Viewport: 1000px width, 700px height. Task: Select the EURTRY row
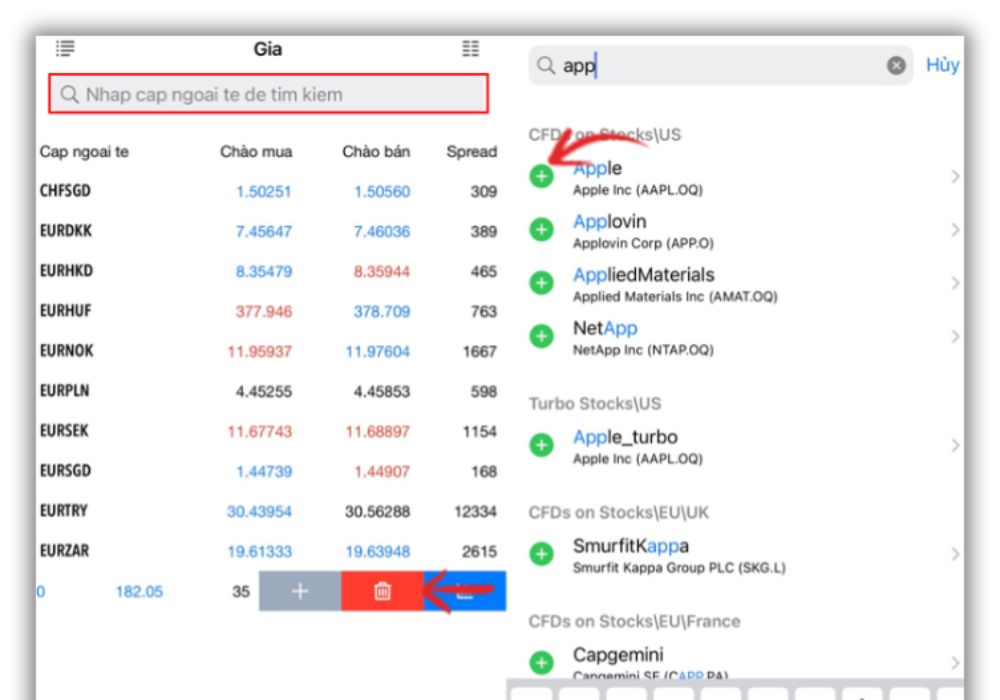[268, 511]
